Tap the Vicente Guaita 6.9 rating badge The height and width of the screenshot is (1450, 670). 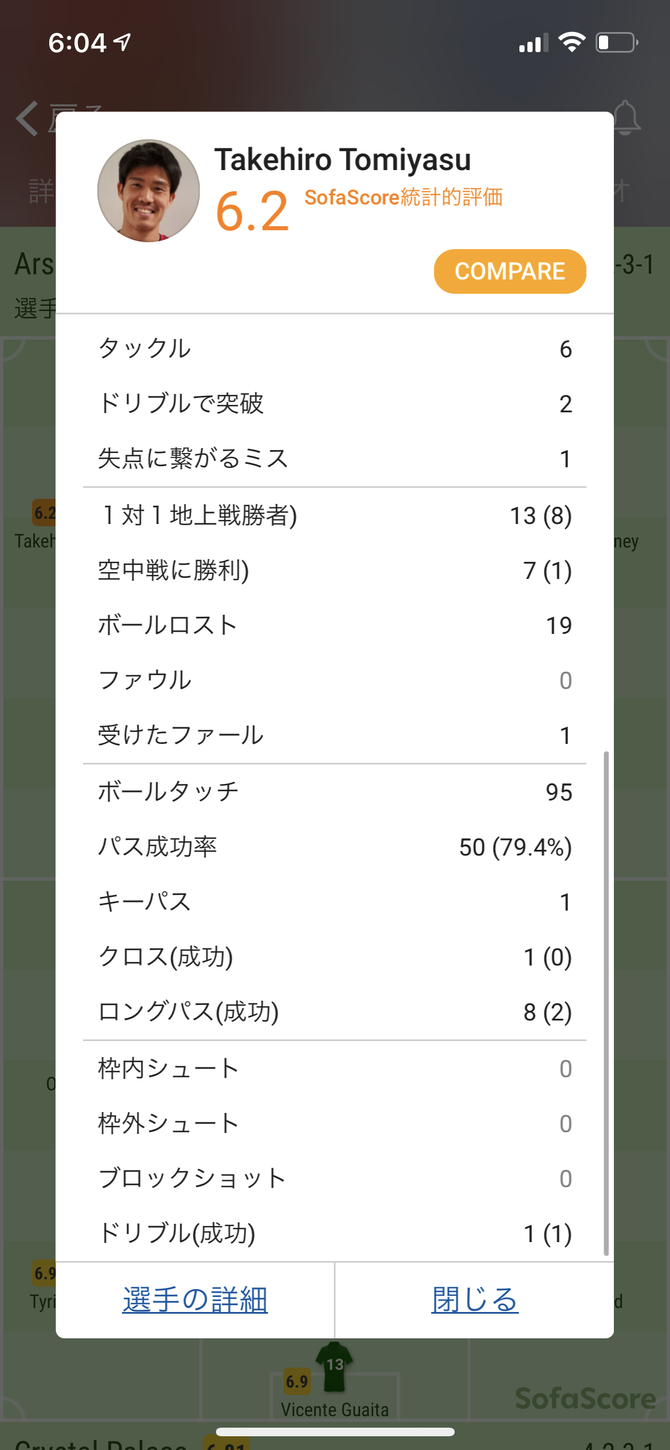tap(297, 1381)
